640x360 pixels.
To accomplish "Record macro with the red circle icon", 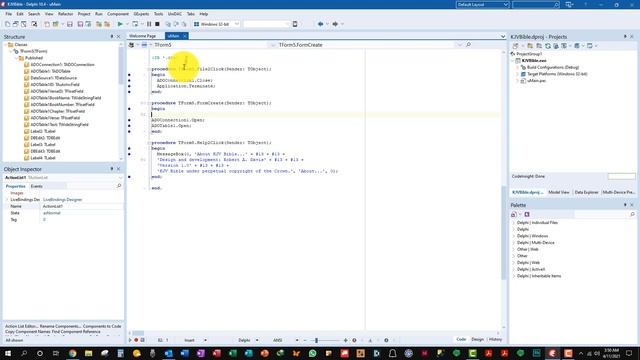I will coord(136,340).
